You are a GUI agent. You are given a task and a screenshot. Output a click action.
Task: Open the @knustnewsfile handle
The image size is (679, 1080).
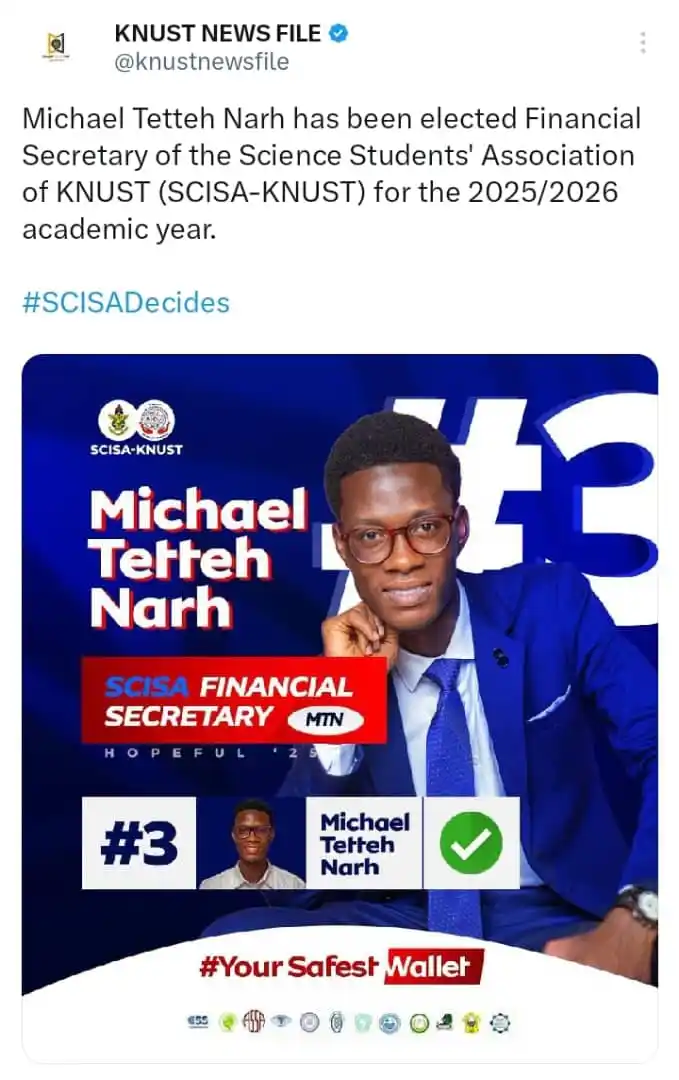[x=202, y=62]
